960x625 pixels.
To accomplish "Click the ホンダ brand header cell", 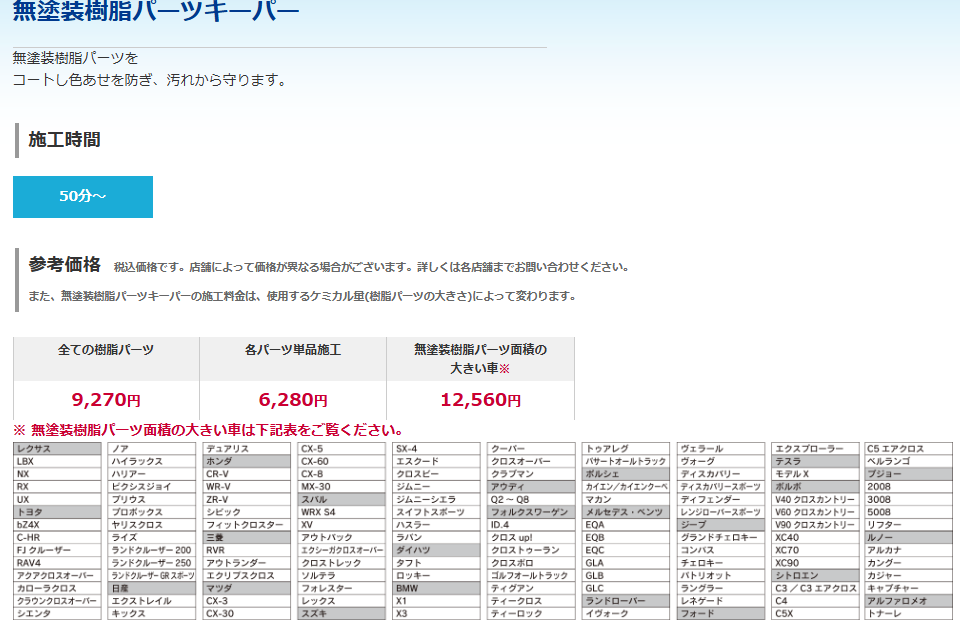I will (x=246, y=462).
